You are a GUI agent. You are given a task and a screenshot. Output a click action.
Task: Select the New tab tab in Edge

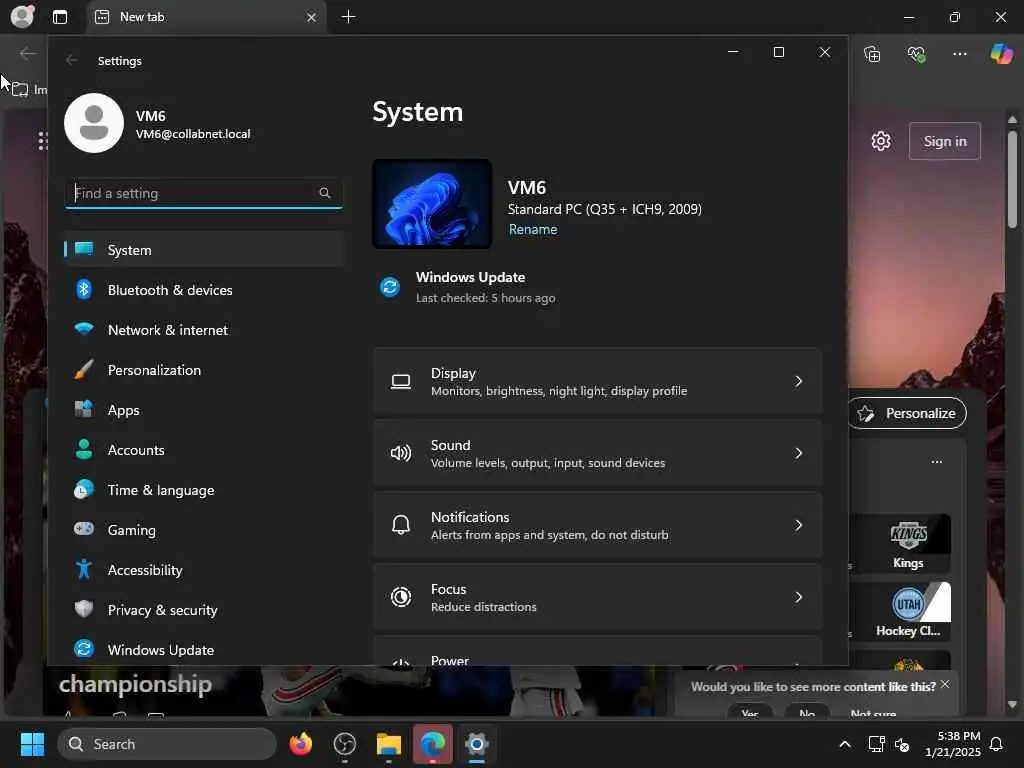click(x=206, y=17)
